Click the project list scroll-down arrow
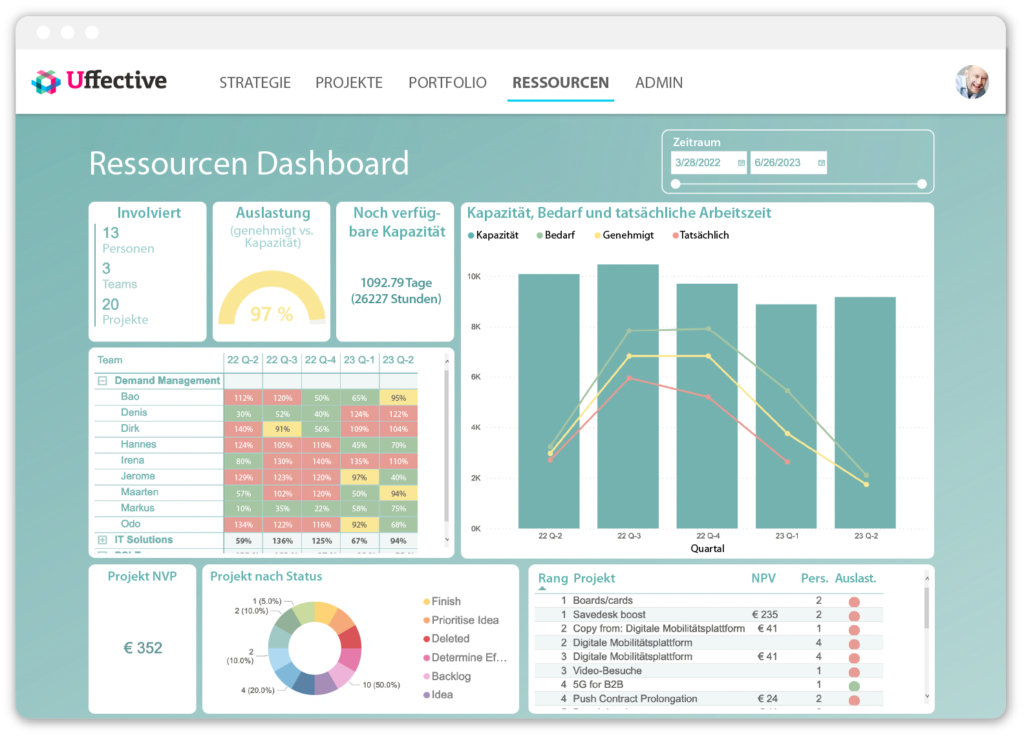This screenshot has height=737, width=1024. click(927, 697)
